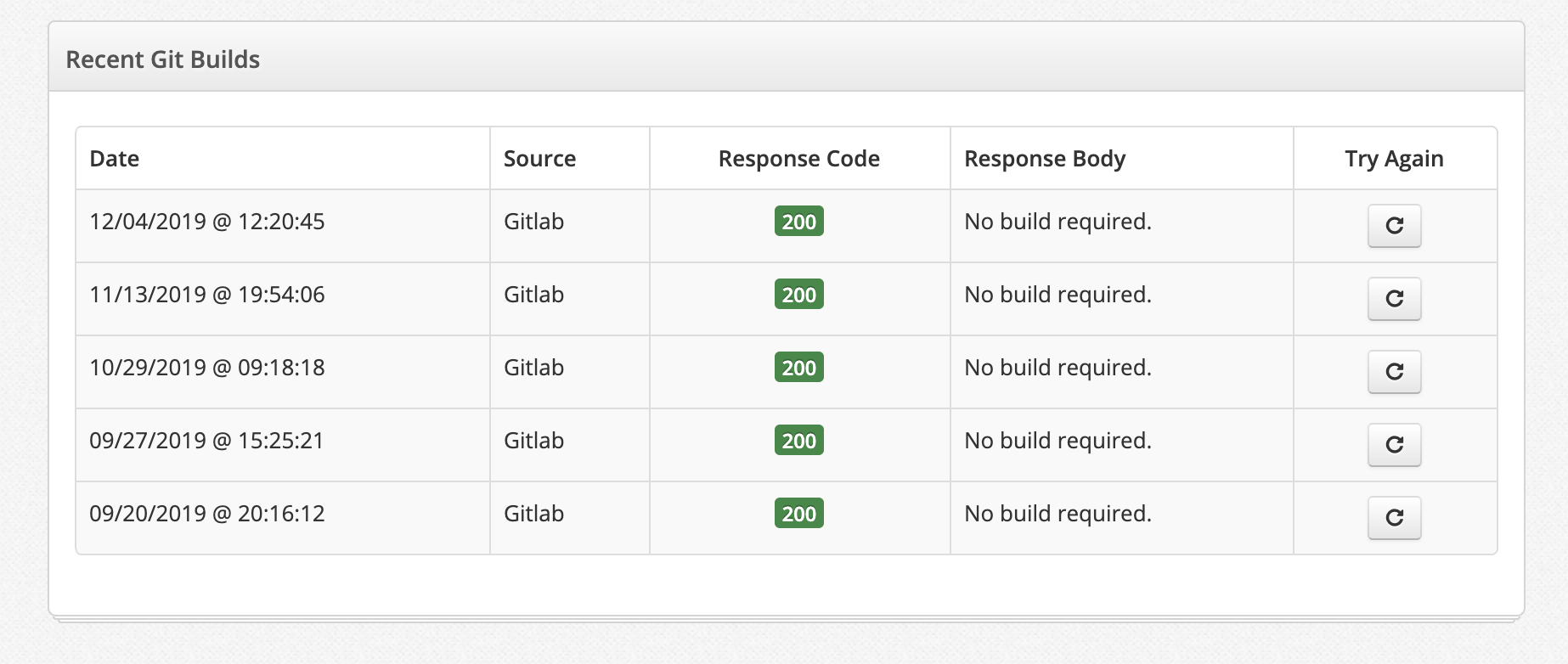Select the 200 response badge on 11/13/2019 row
This screenshot has width=1568, height=664.
pos(798,295)
